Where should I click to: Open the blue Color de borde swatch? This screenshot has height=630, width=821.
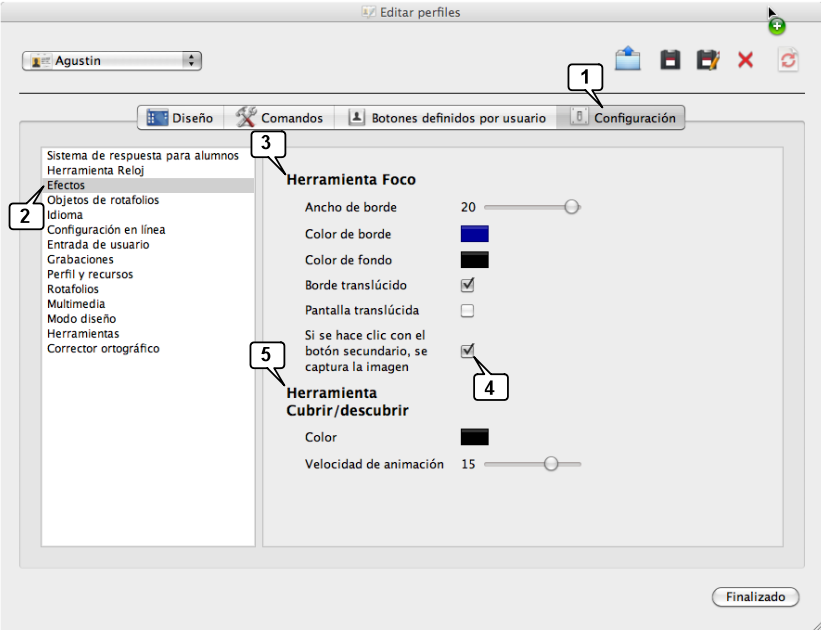(x=474, y=234)
